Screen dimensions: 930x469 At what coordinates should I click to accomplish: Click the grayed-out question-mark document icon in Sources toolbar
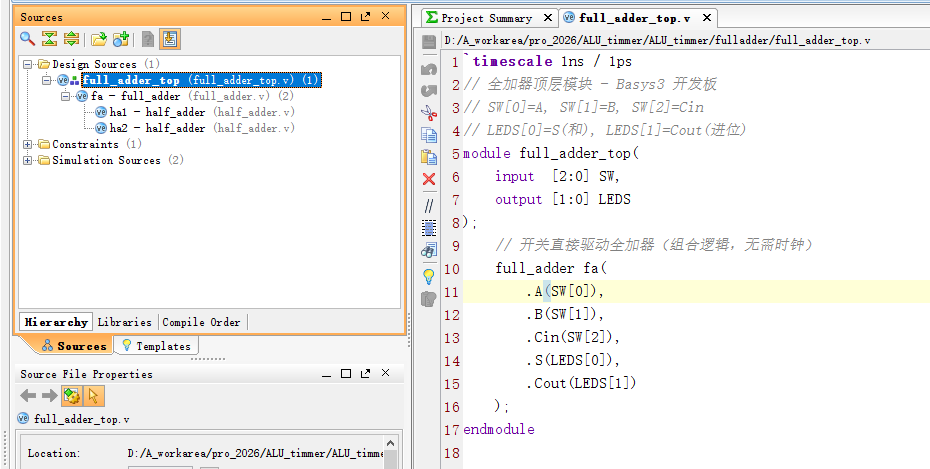click(x=148, y=39)
